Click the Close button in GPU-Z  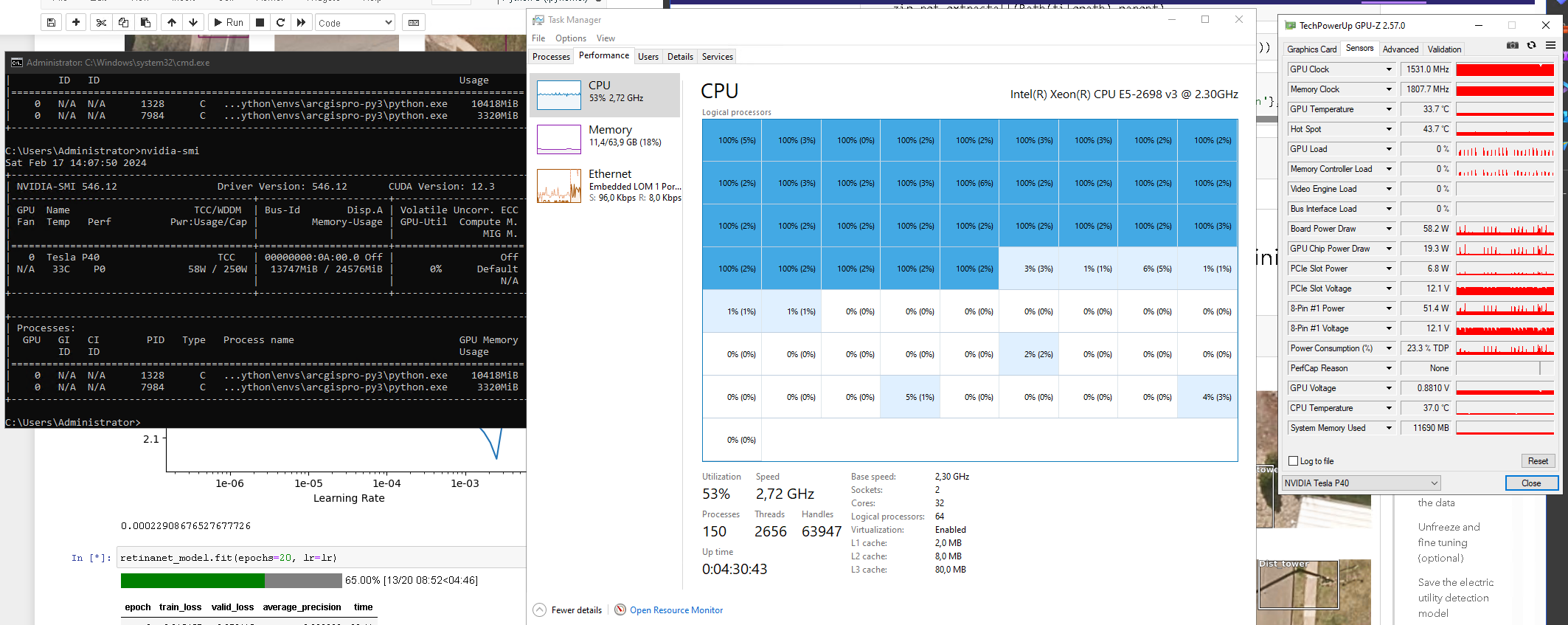(x=1531, y=483)
